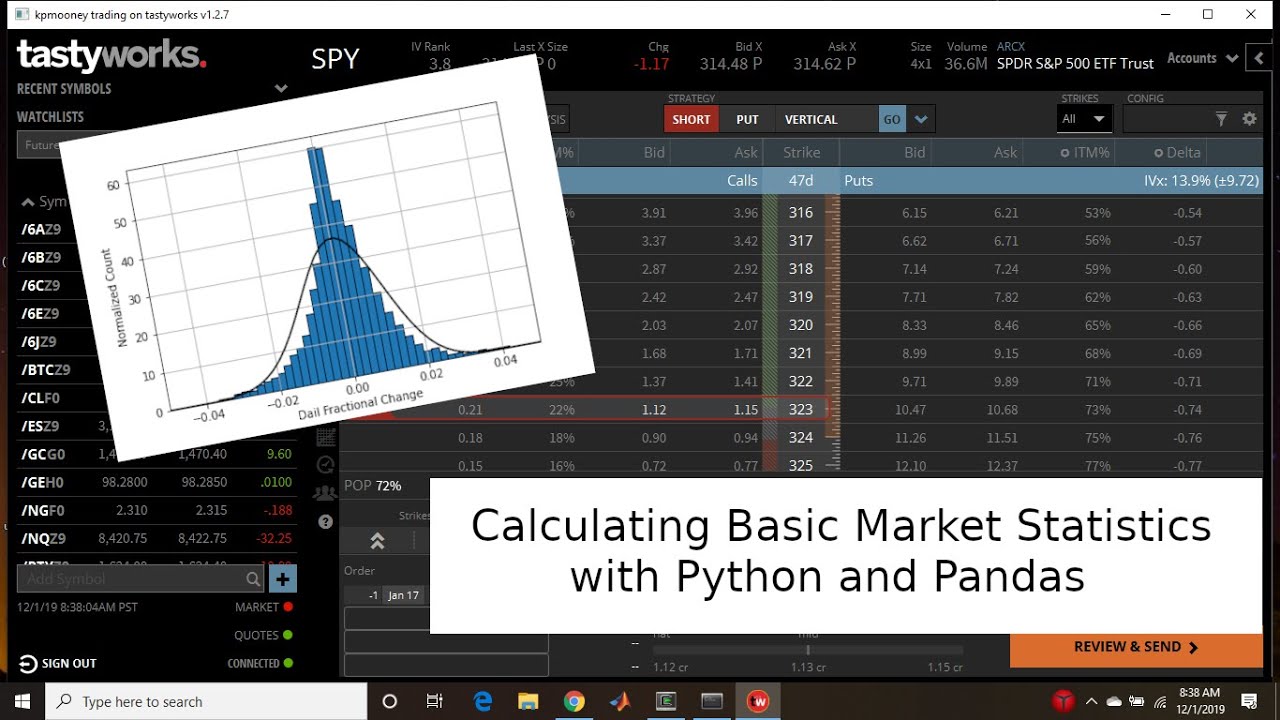
Task: Open MATLAB from taskbar
Action: [620, 701]
